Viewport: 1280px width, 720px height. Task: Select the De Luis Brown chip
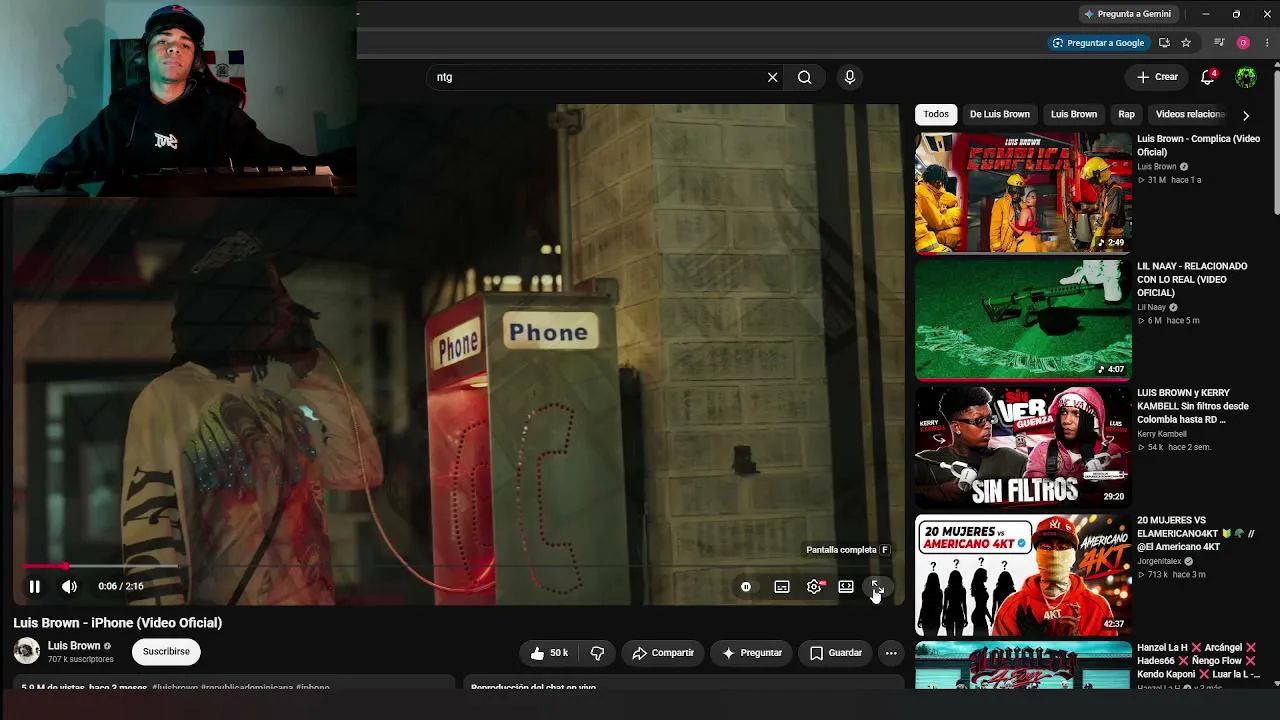click(1000, 114)
